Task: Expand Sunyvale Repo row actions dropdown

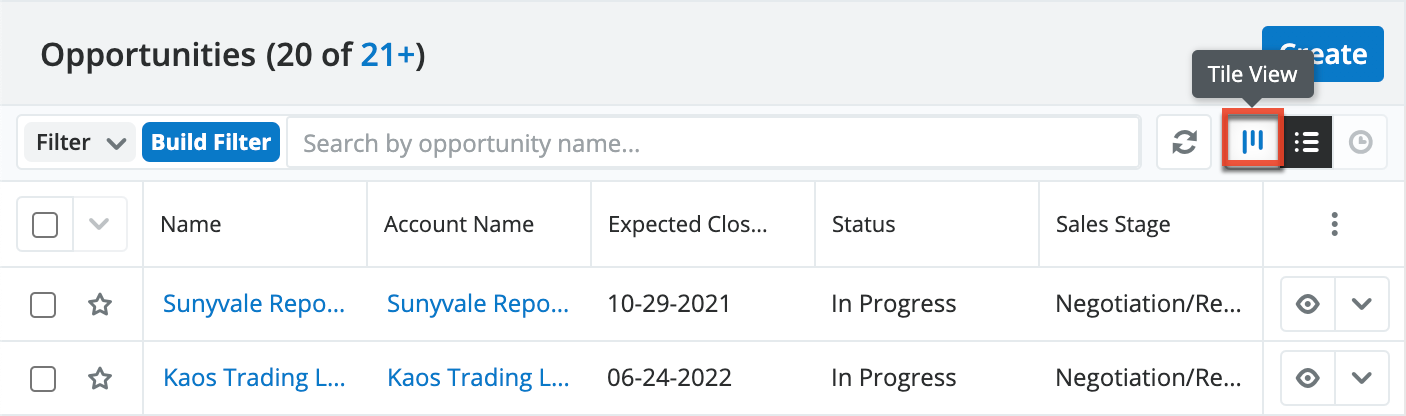Action: coord(1361,304)
